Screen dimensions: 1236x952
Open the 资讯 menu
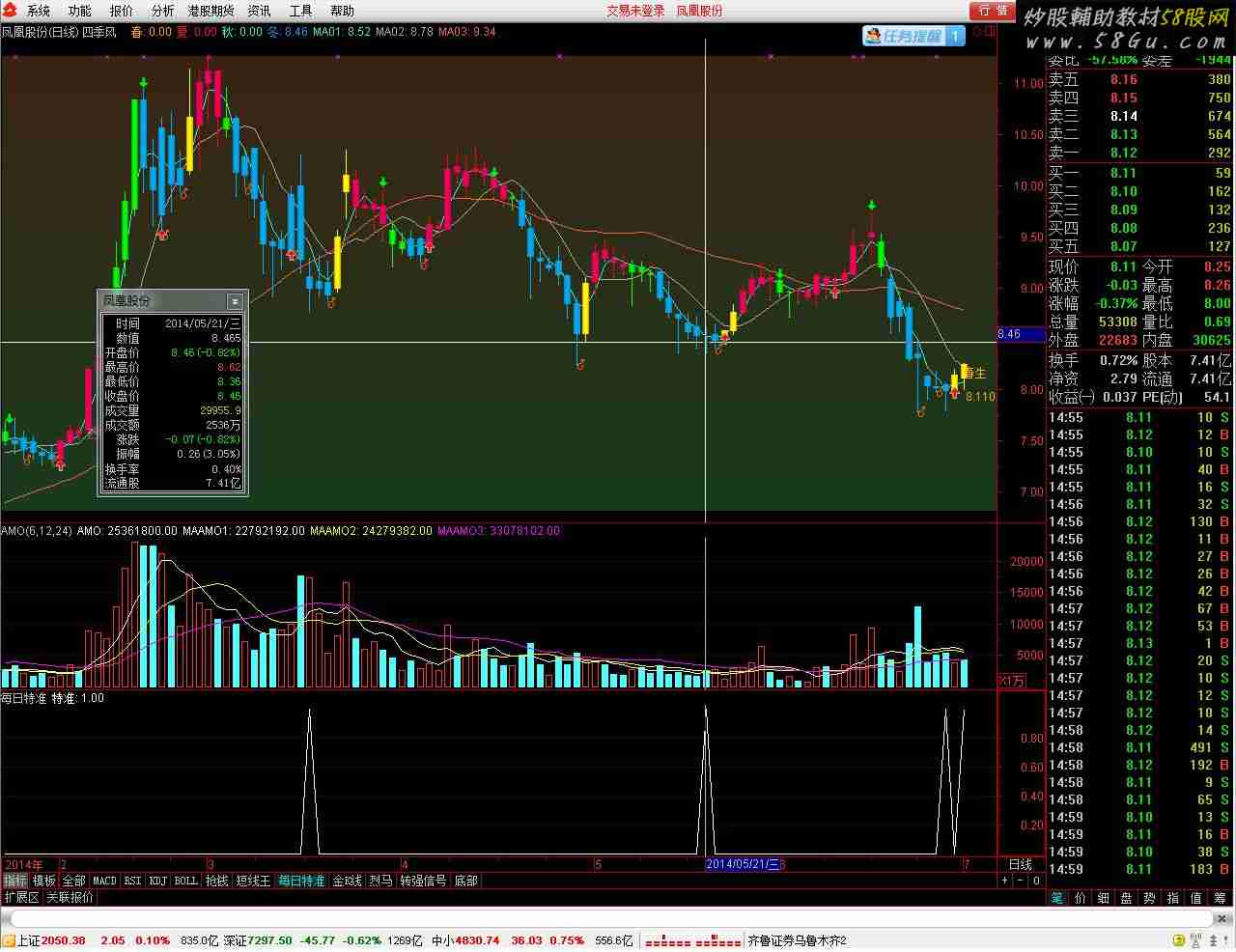click(259, 11)
